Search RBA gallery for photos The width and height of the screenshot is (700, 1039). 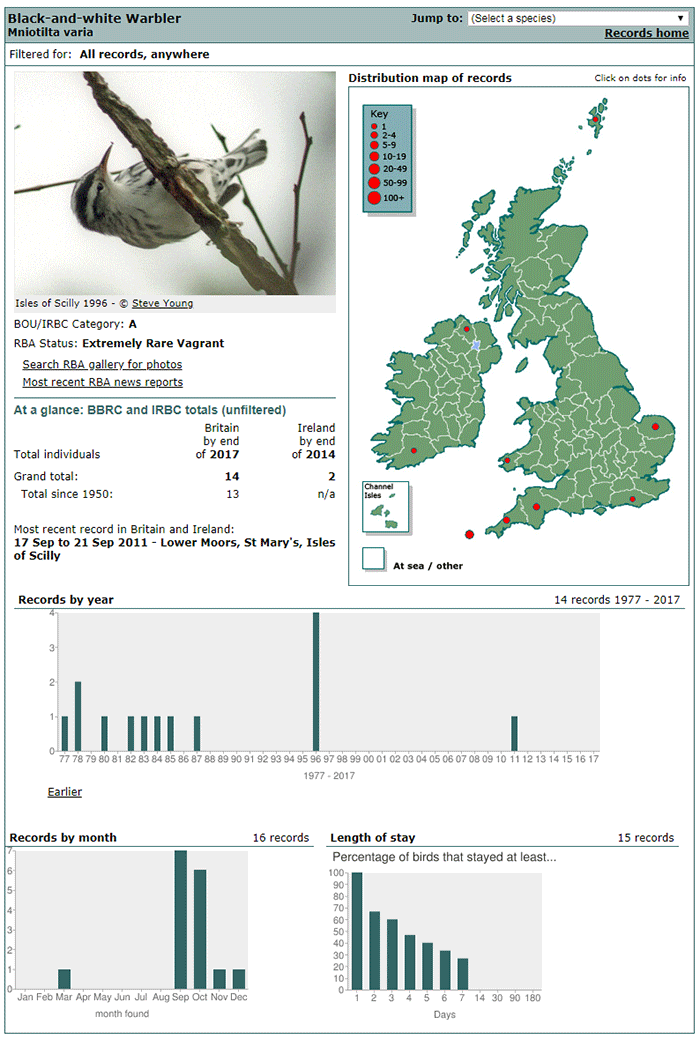(x=102, y=364)
